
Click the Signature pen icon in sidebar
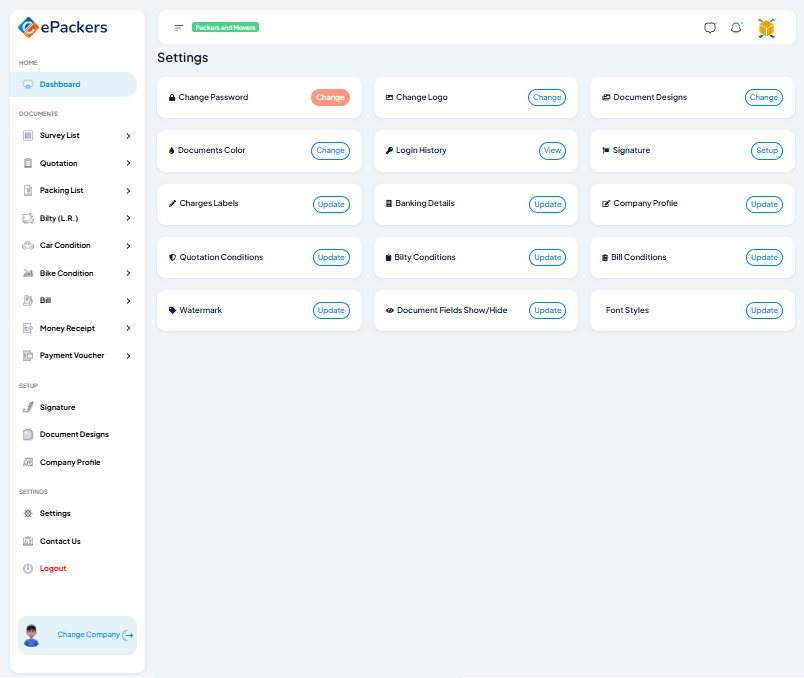(x=28, y=407)
